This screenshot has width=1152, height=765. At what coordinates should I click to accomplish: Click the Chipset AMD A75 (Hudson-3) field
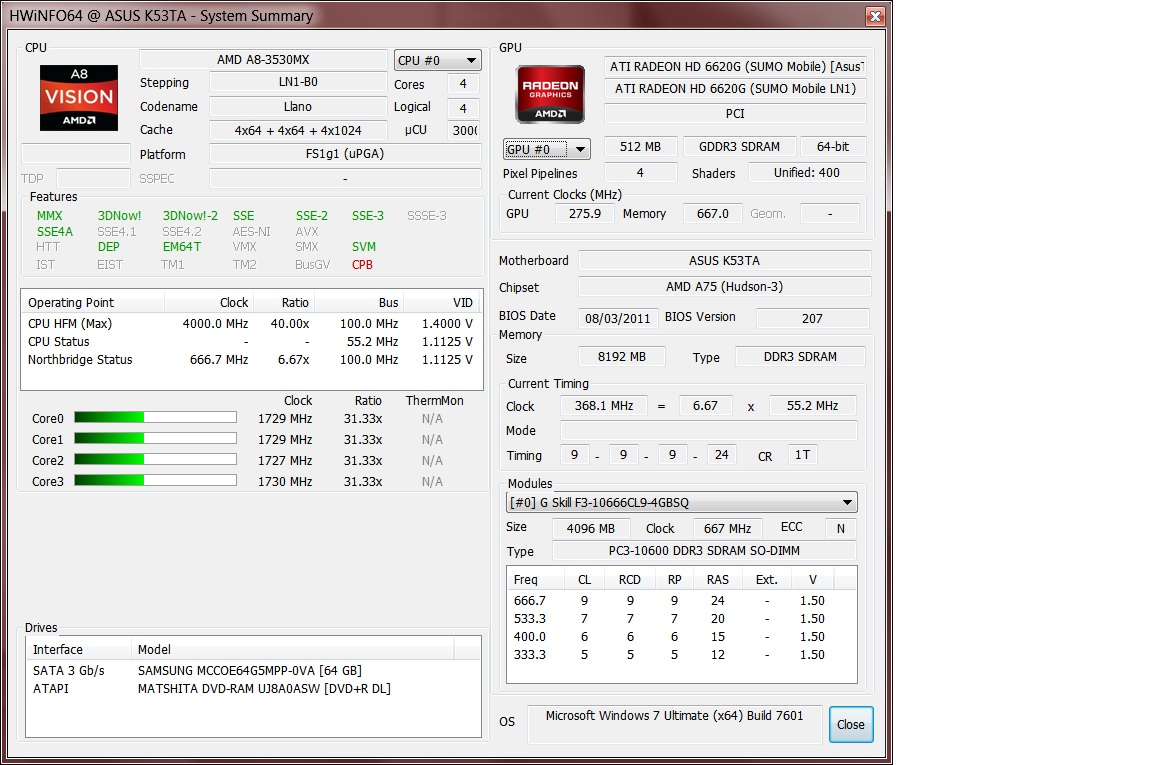click(x=724, y=287)
